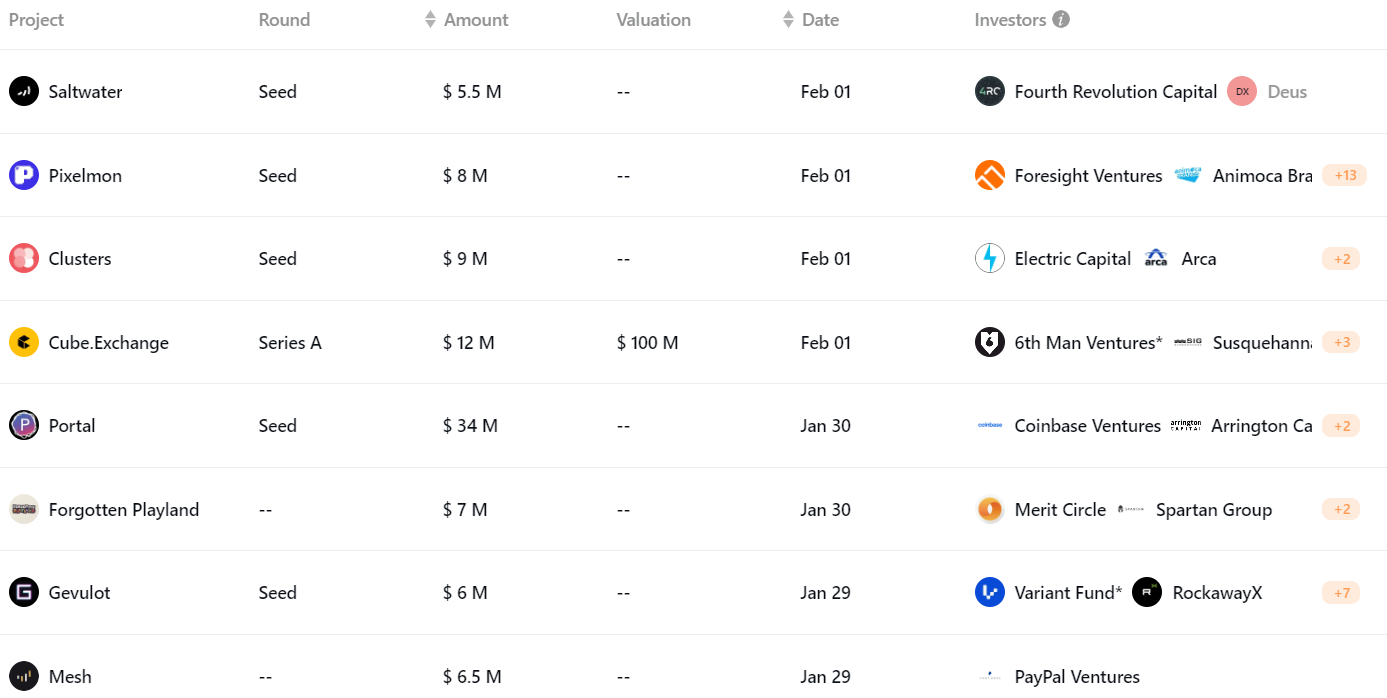Click the Gevulot black G logo

click(24, 592)
